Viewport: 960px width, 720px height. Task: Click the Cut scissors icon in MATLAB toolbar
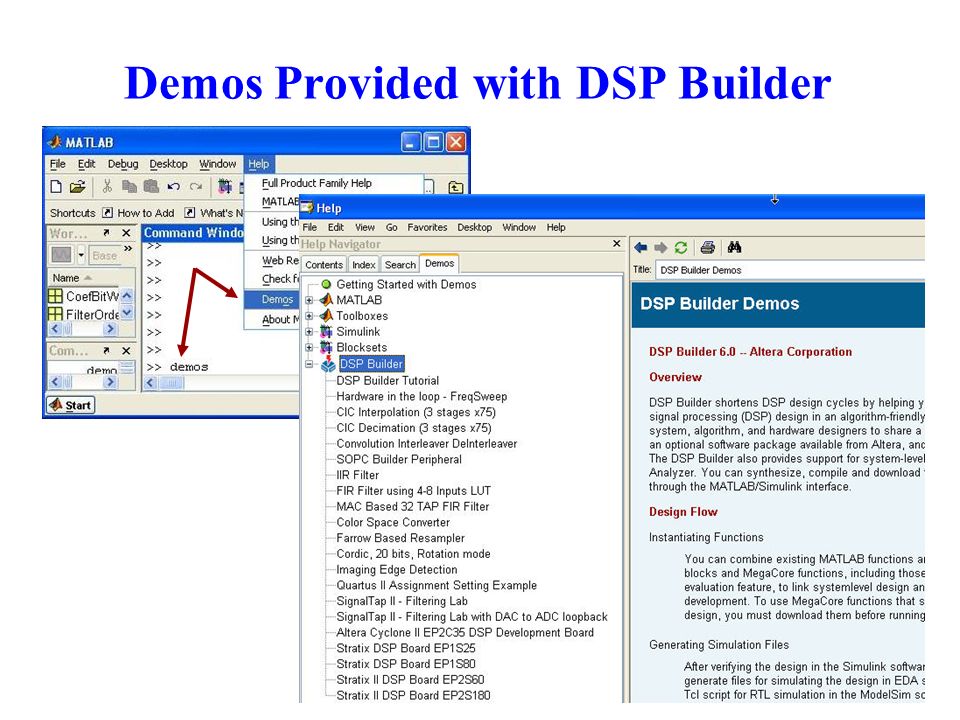coord(107,186)
